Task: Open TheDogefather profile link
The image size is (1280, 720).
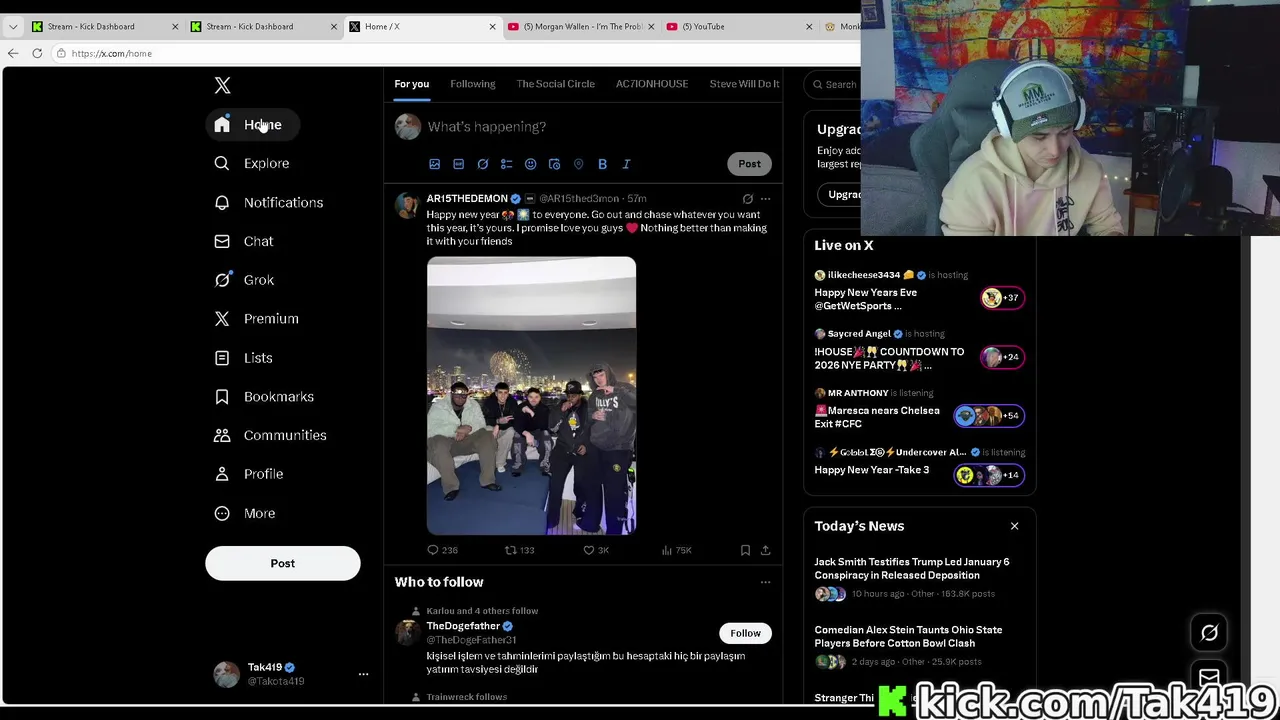Action: [463, 626]
